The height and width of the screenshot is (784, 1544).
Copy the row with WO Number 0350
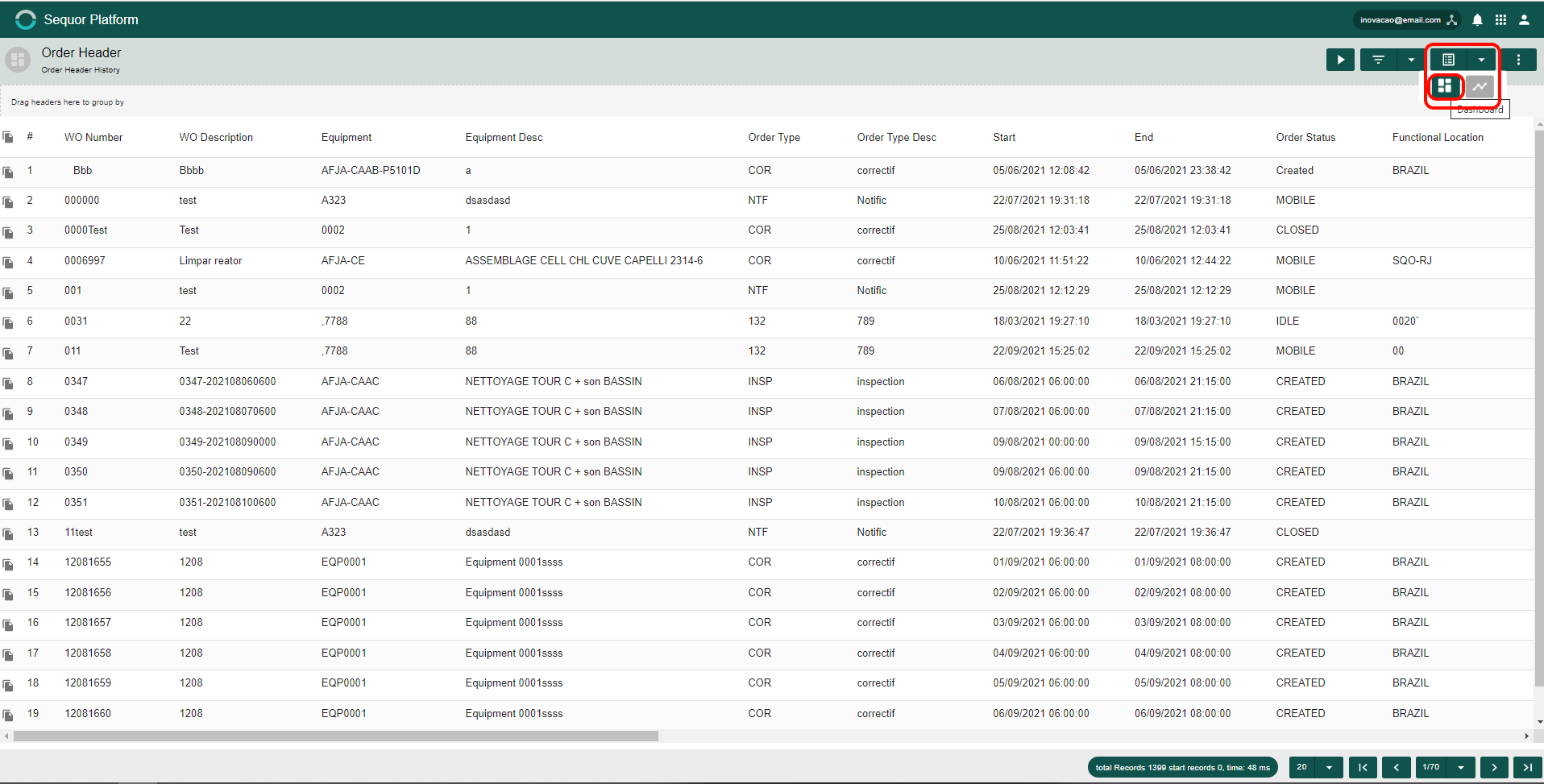point(8,474)
